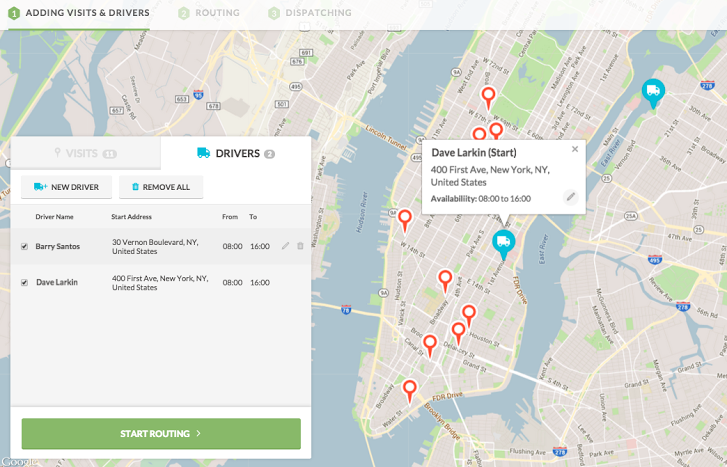This screenshot has height=467, width=727.
Task: Close the Dave Larkin info popup
Action: [x=575, y=149]
